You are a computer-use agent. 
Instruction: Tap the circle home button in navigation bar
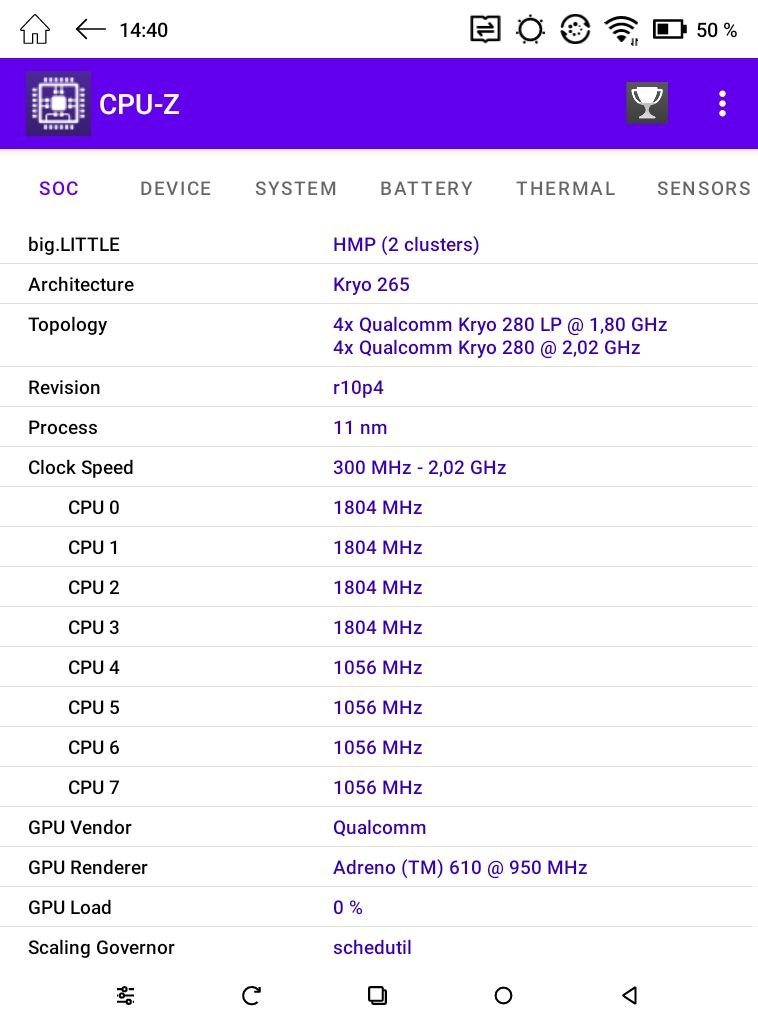point(503,995)
